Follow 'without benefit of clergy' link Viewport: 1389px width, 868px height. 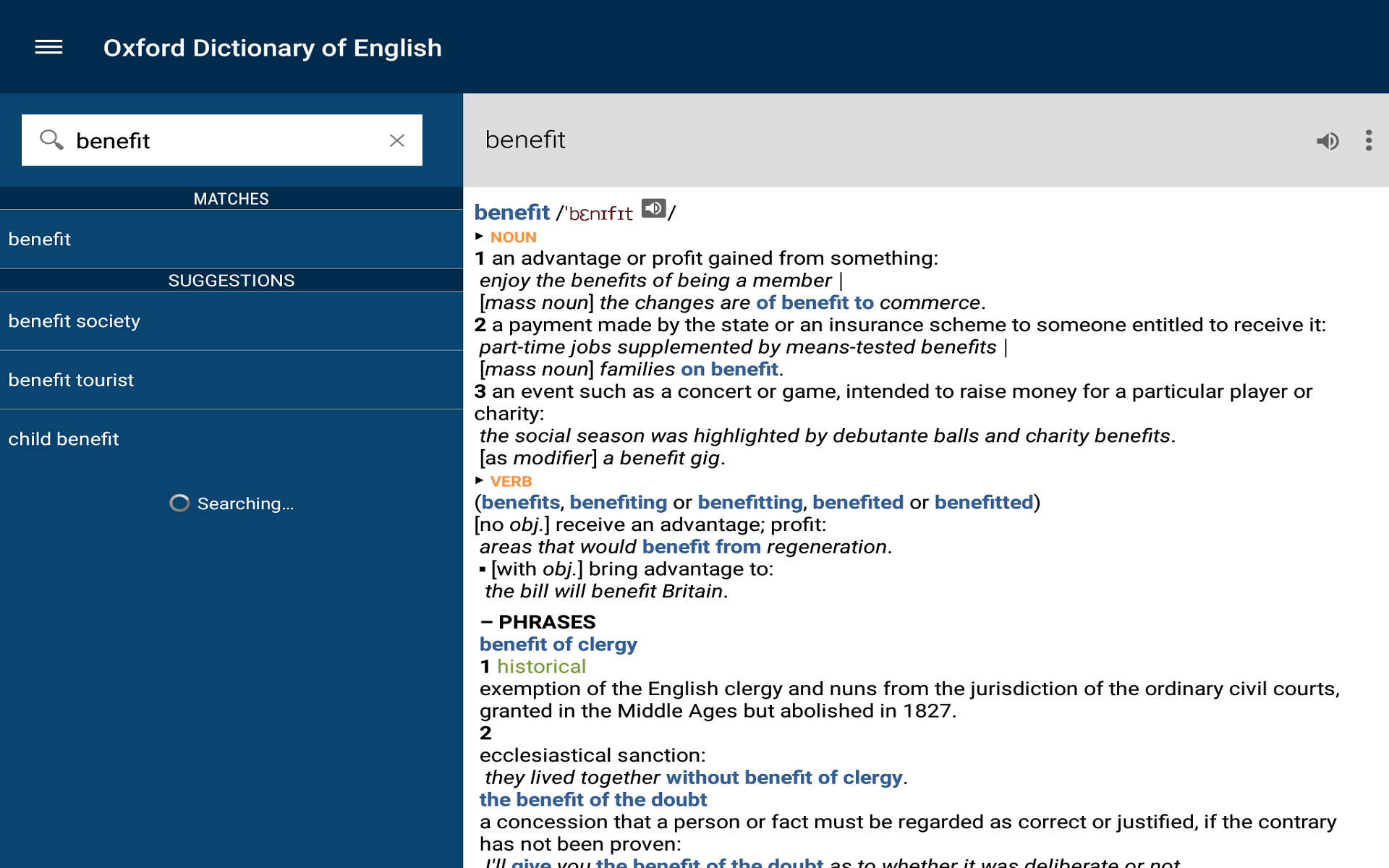tap(784, 778)
